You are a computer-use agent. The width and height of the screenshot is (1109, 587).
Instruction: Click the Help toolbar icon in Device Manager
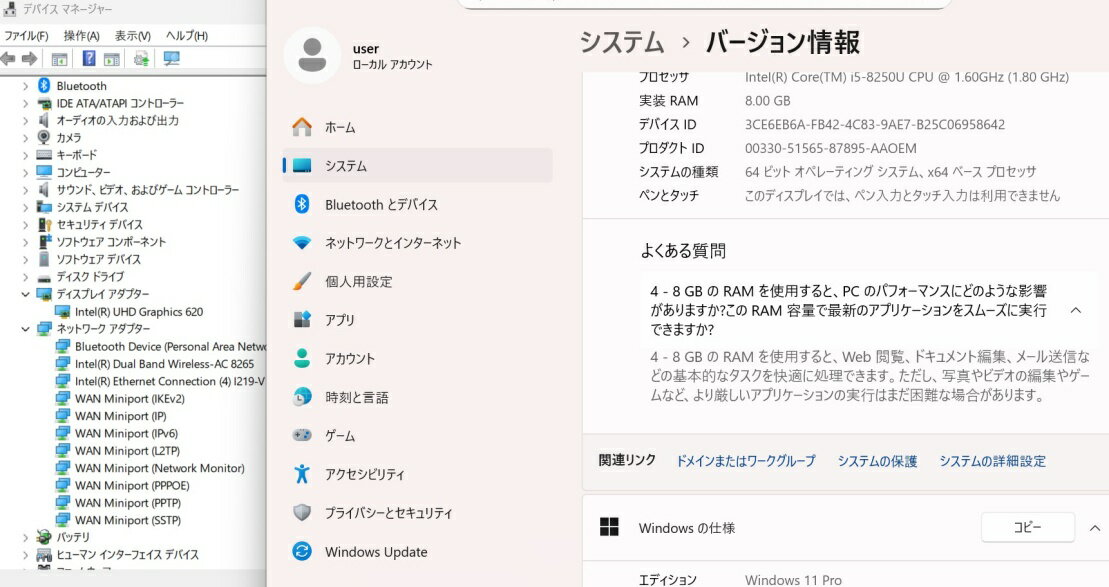89,59
